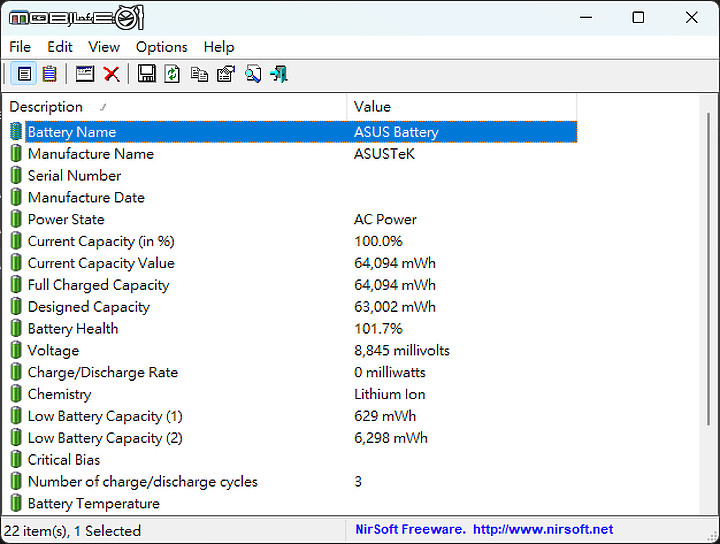Open the File menu
The image size is (720, 544).
[20, 47]
